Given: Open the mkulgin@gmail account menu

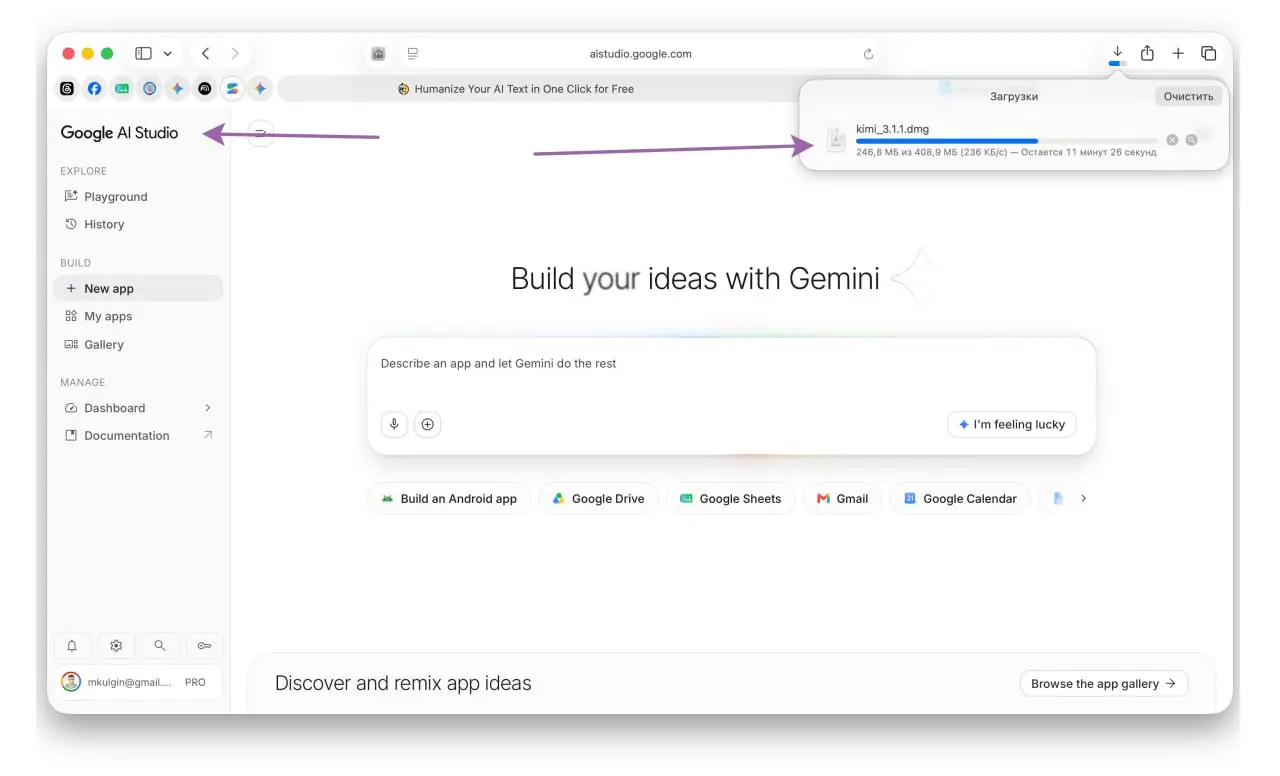Looking at the screenshot, I should (138, 682).
